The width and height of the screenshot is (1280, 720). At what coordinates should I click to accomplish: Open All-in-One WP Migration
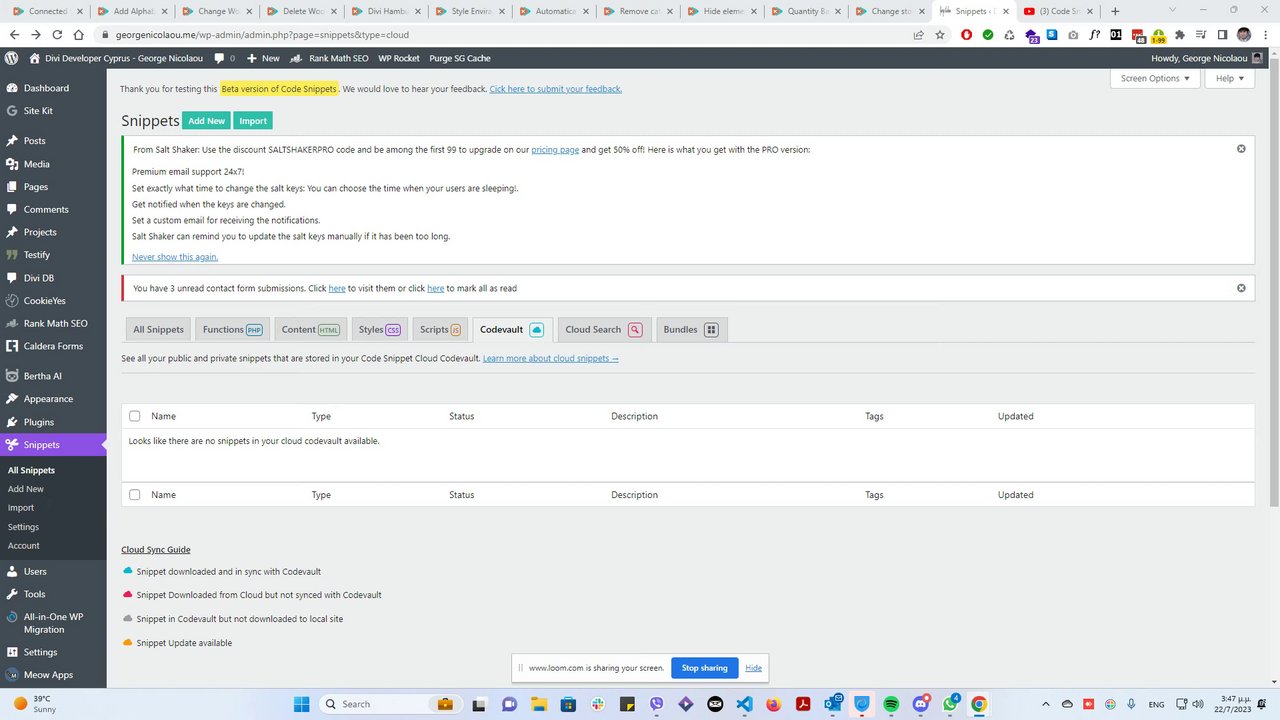pos(53,623)
